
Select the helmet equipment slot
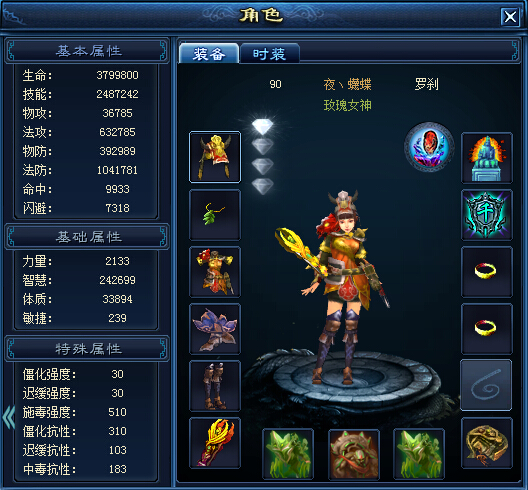click(215, 157)
